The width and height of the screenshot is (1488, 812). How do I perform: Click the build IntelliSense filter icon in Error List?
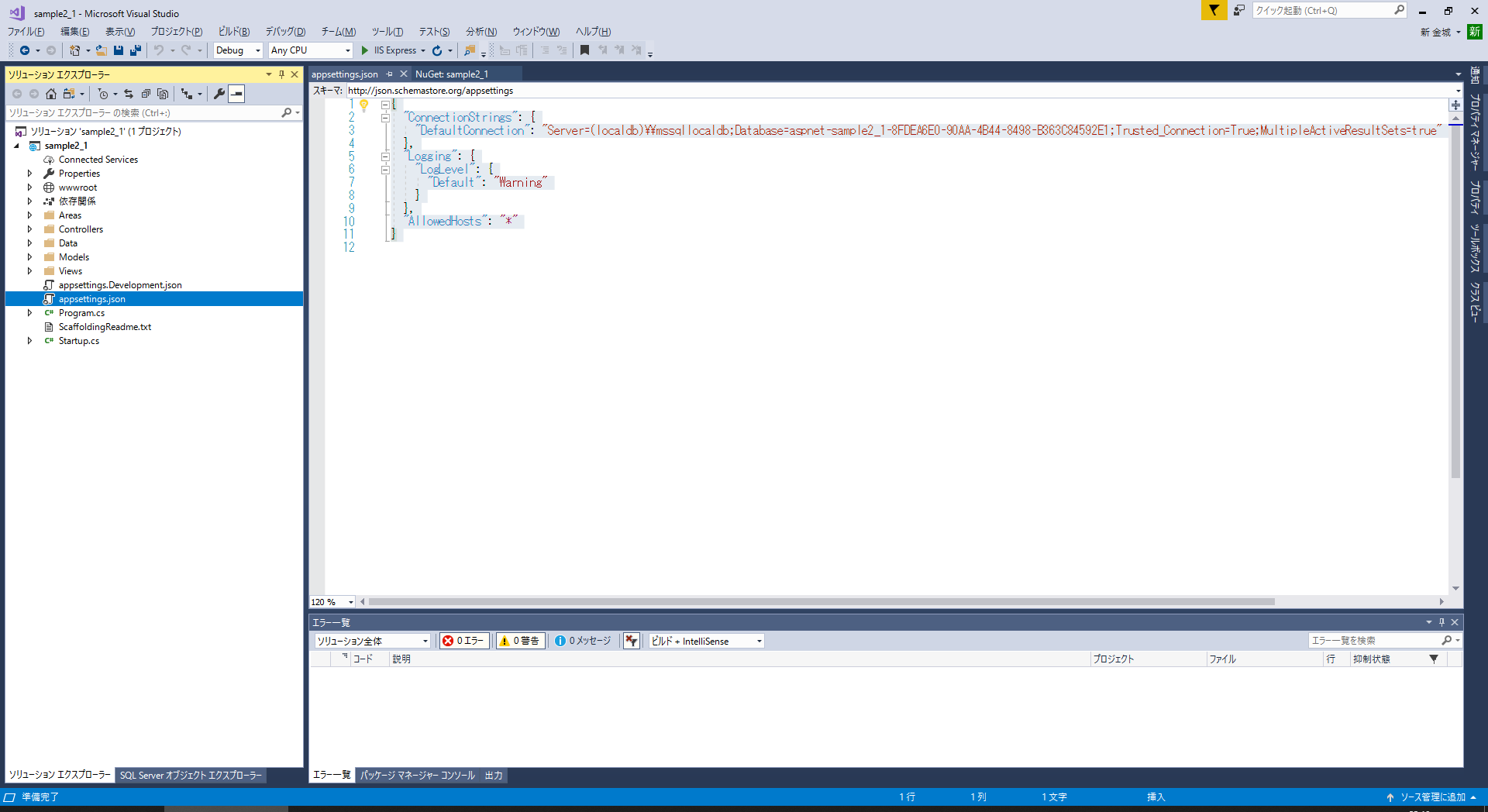tap(632, 641)
